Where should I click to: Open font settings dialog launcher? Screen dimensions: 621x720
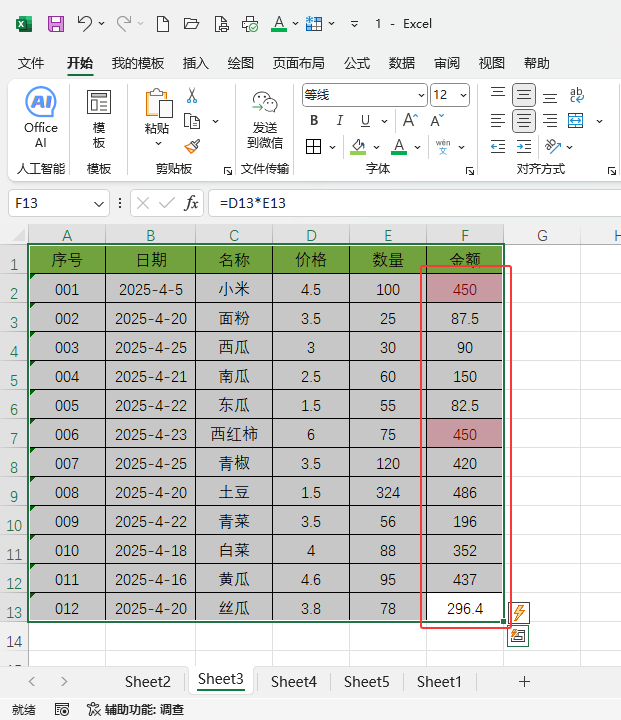[x=469, y=171]
